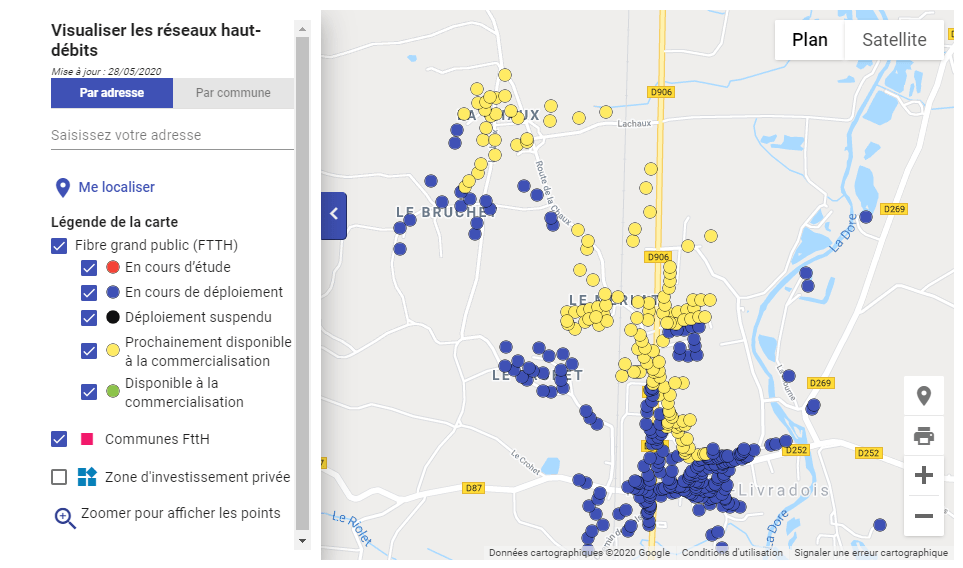The height and width of the screenshot is (568, 963).
Task: Switch to the Par commune tab
Action: [x=233, y=93]
